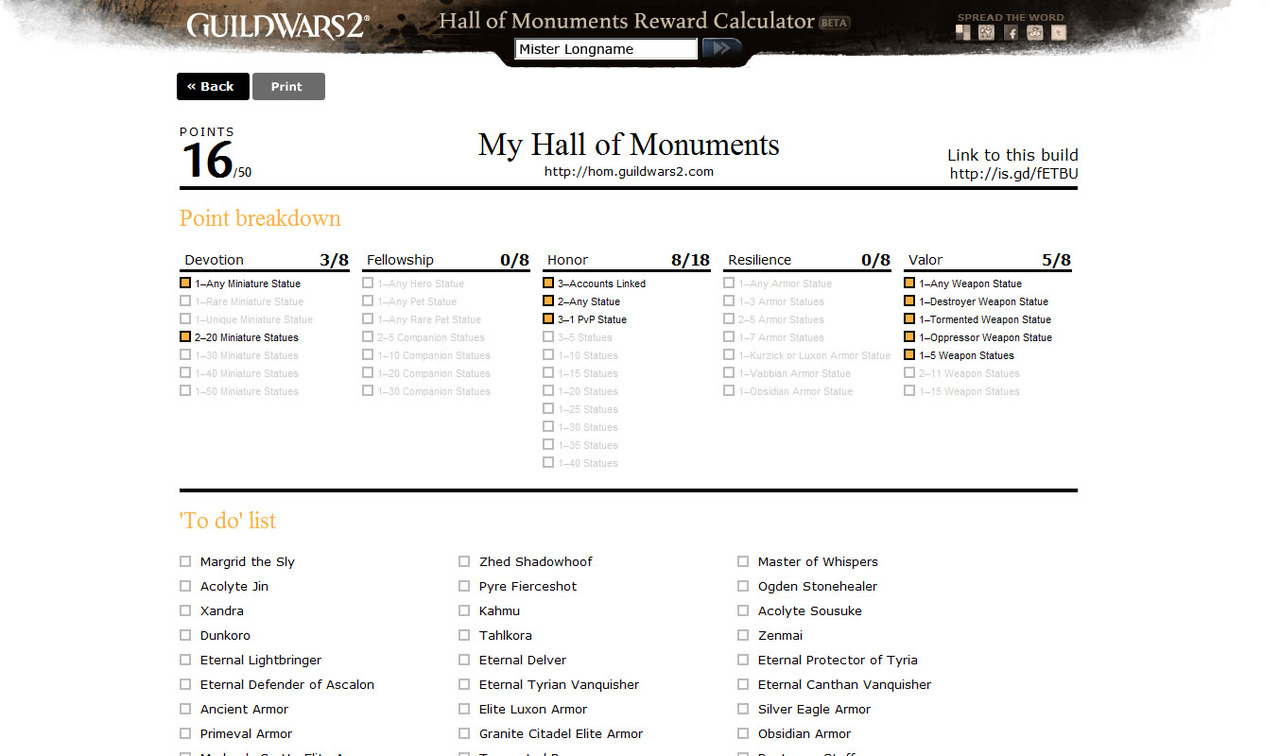Tick Kahmu checkbox
This screenshot has height=756, width=1280.
click(464, 611)
